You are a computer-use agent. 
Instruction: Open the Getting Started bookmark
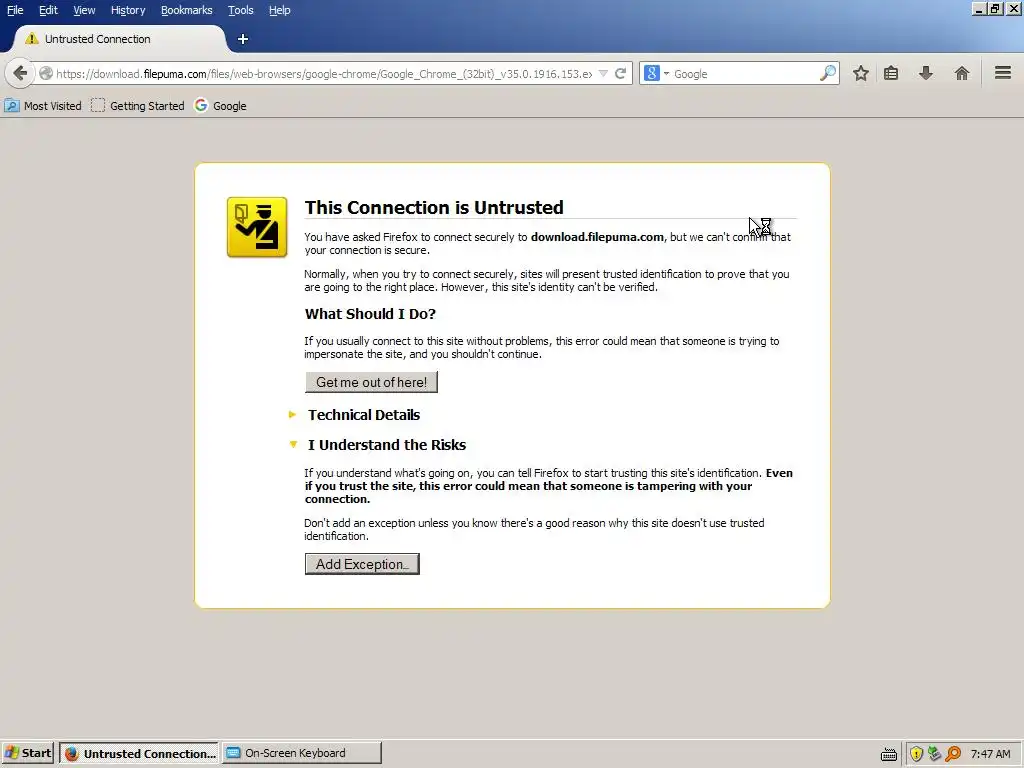coord(138,106)
